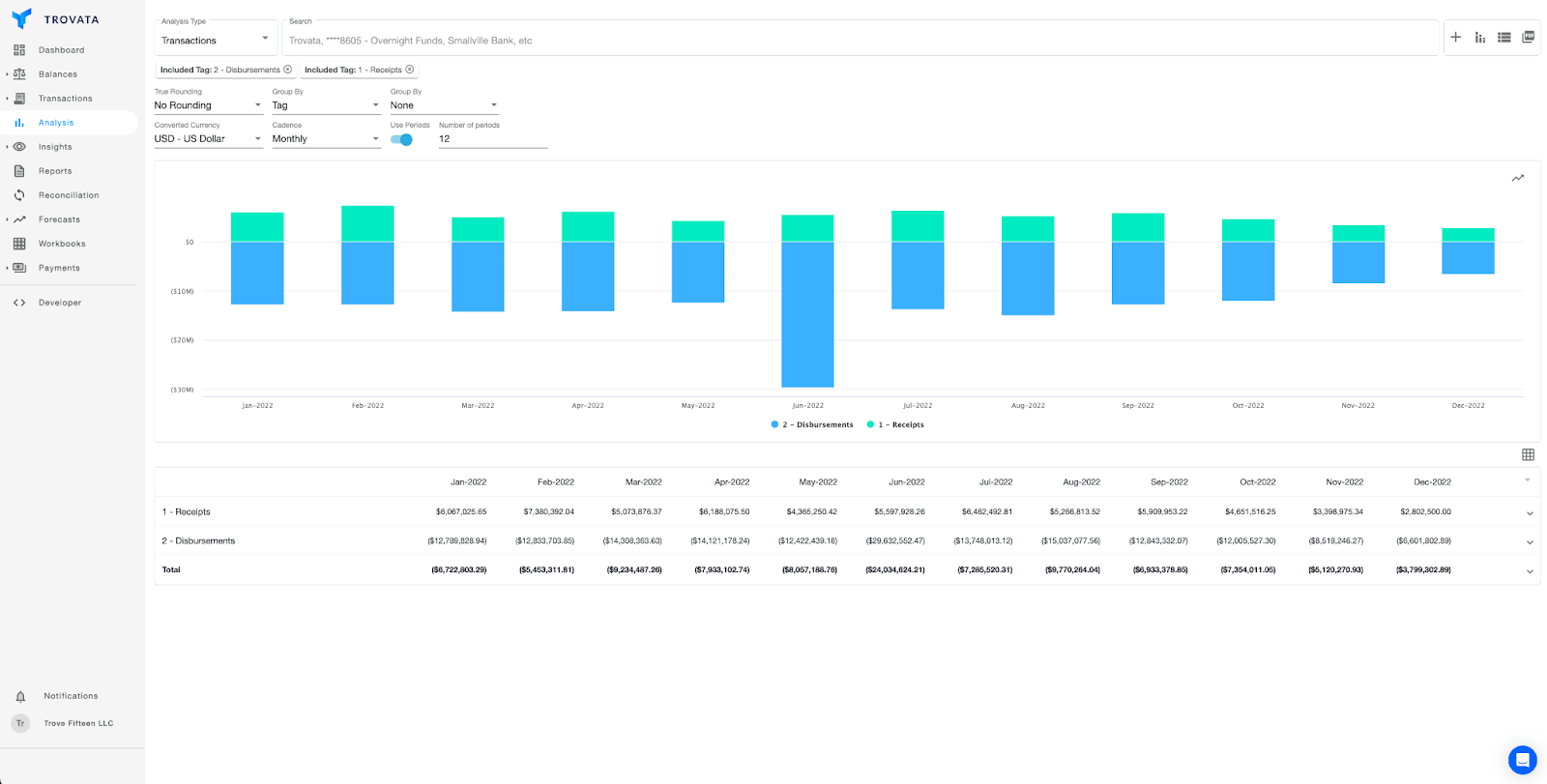Click the Number of periods field
The width and height of the screenshot is (1547, 784).
click(x=491, y=139)
